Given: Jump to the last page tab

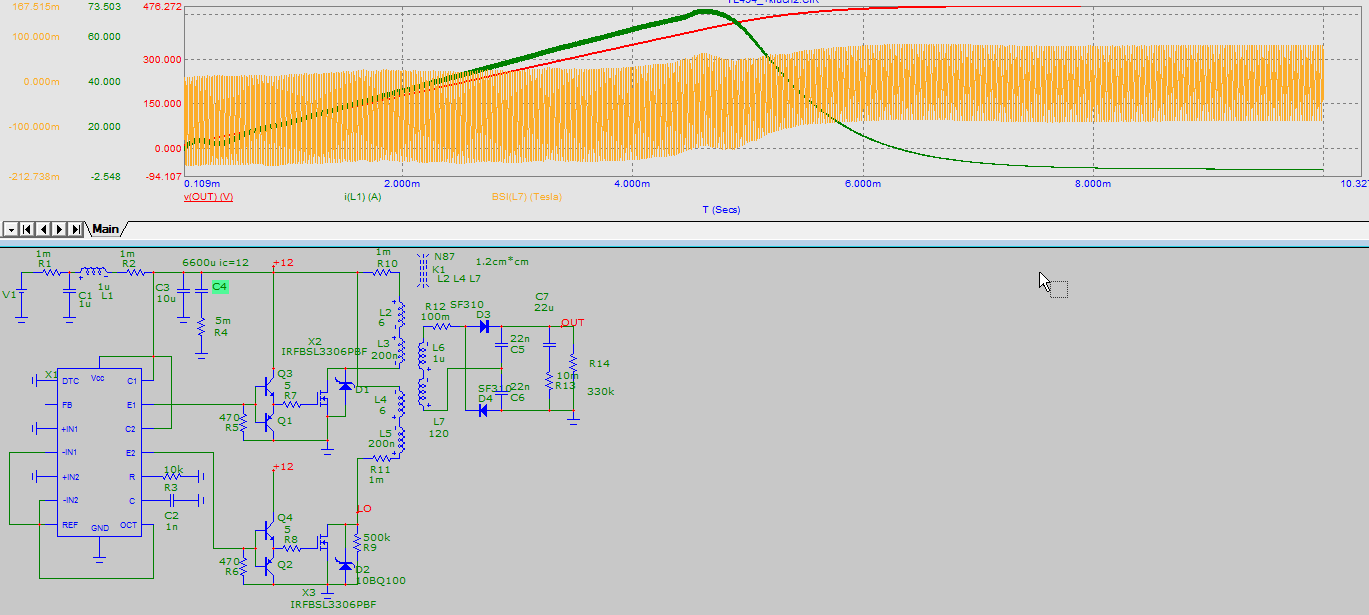Looking at the screenshot, I should click(x=77, y=229).
